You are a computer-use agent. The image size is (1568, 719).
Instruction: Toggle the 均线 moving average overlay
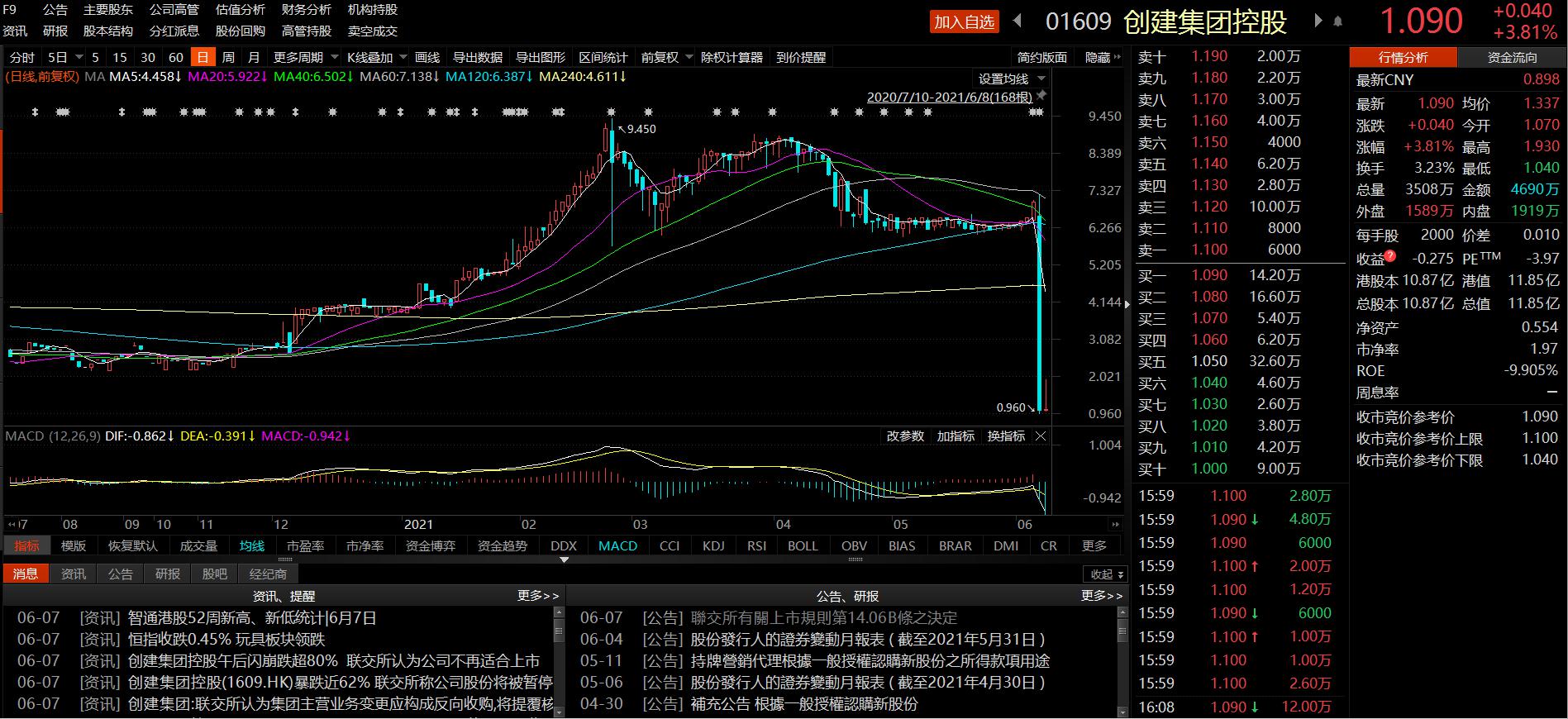[252, 545]
